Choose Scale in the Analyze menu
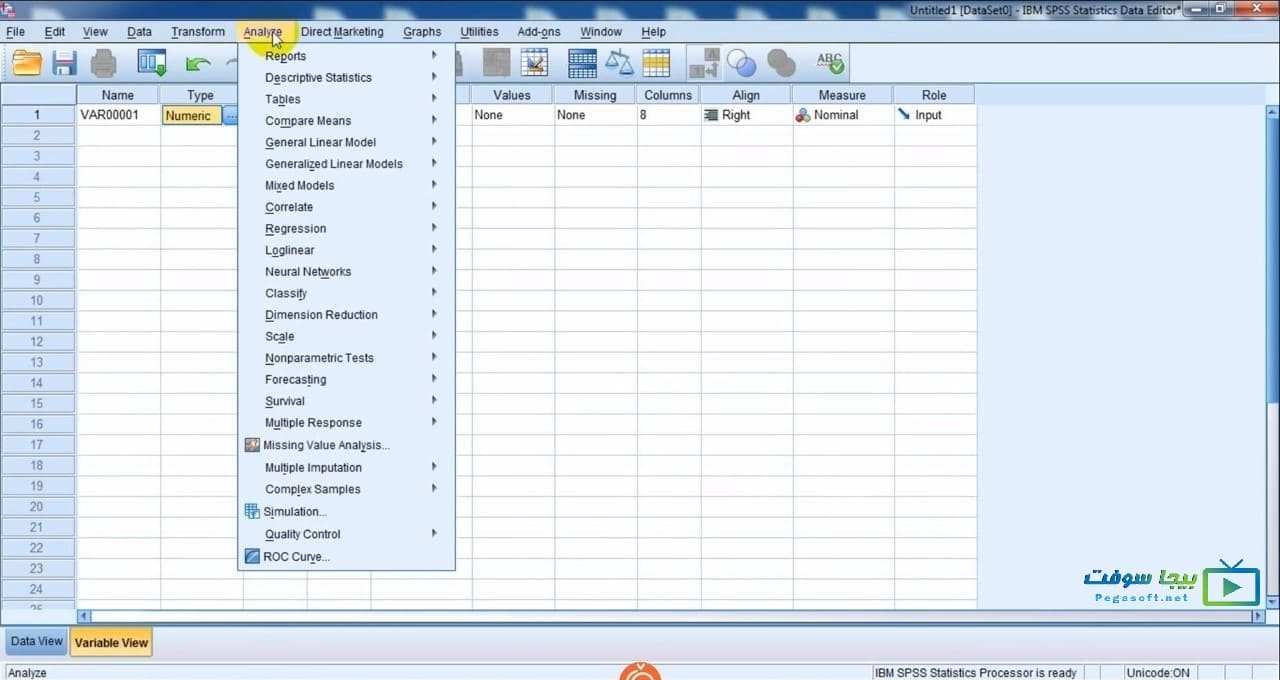The width and height of the screenshot is (1280, 680). click(x=346, y=336)
